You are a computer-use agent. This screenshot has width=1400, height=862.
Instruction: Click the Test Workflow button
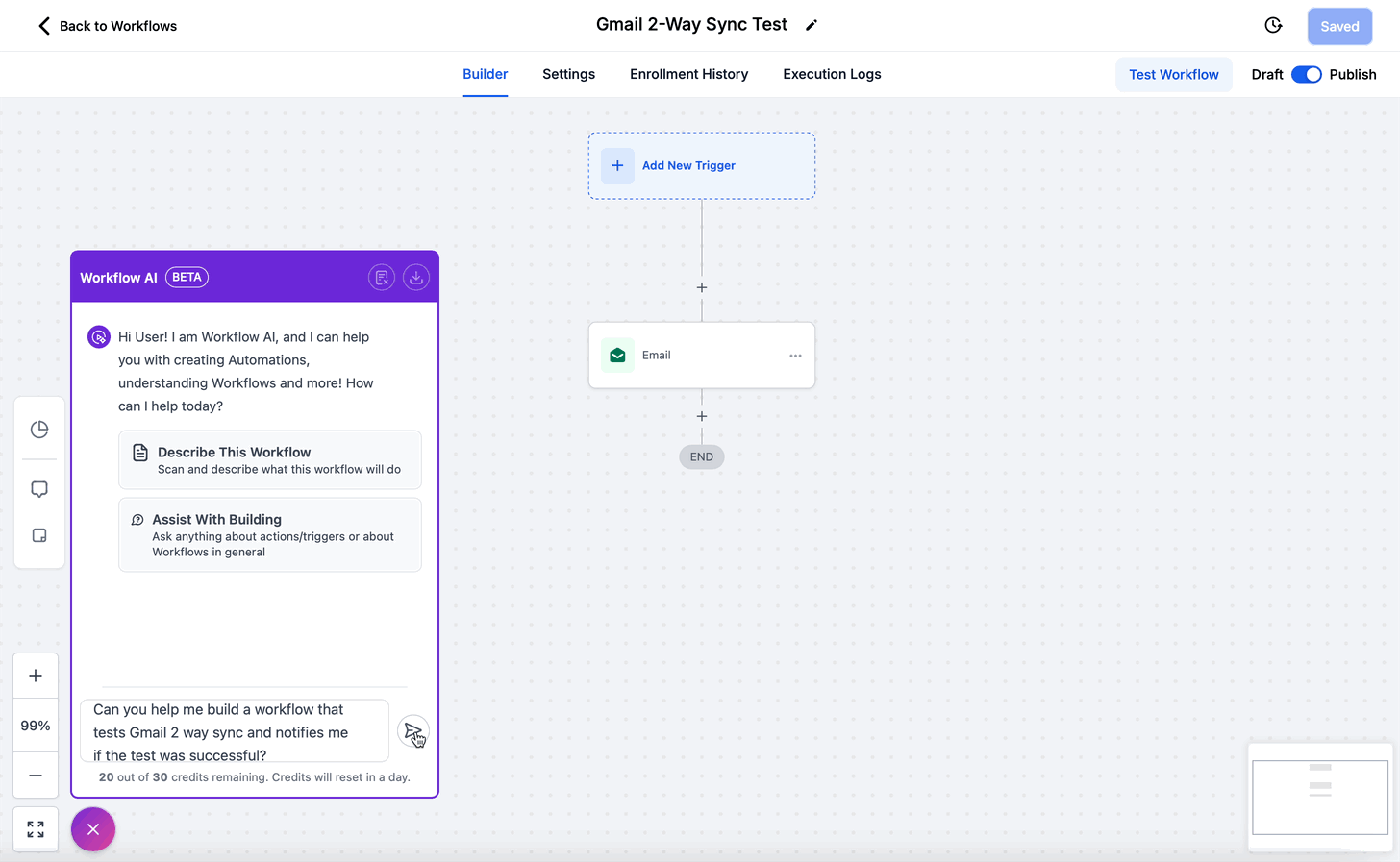[x=1173, y=75]
